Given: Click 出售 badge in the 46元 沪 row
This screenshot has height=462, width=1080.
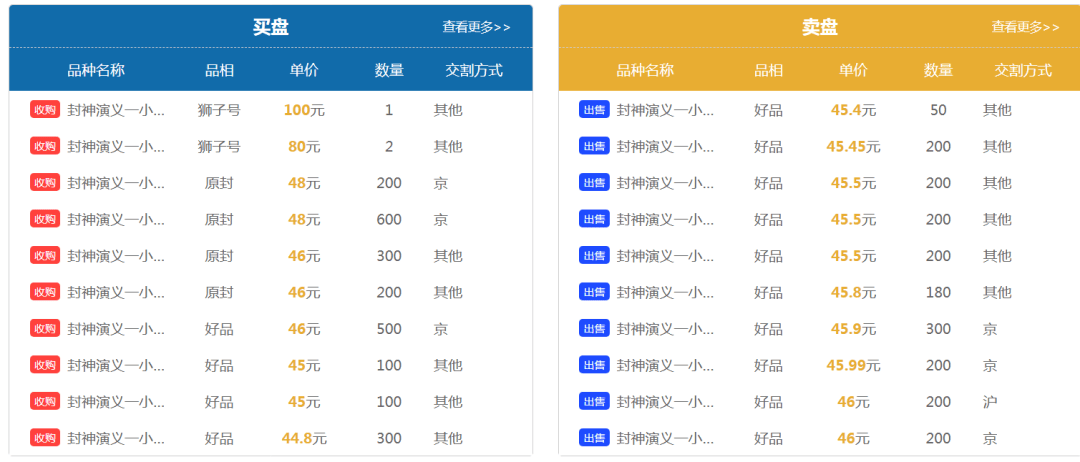Looking at the screenshot, I should pyautogui.click(x=594, y=401).
